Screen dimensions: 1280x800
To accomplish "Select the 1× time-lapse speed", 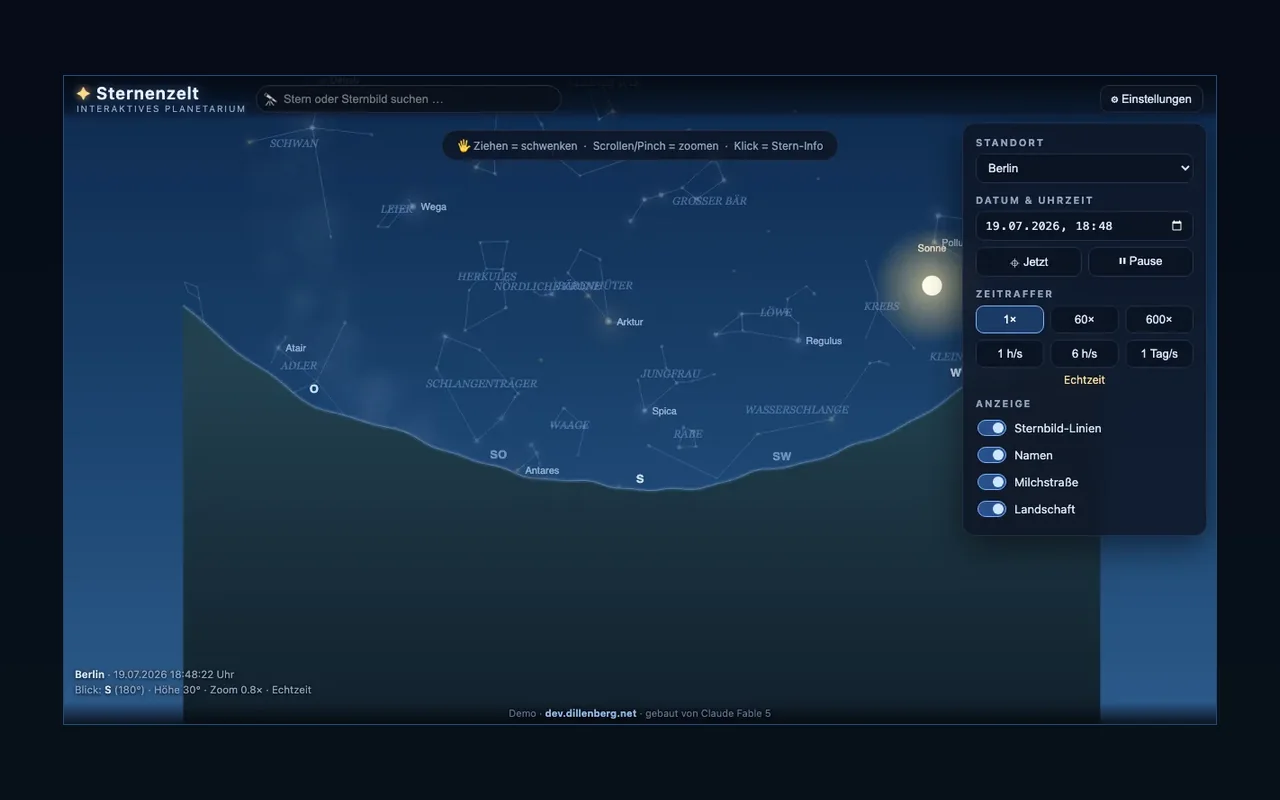I will pyautogui.click(x=1010, y=320).
